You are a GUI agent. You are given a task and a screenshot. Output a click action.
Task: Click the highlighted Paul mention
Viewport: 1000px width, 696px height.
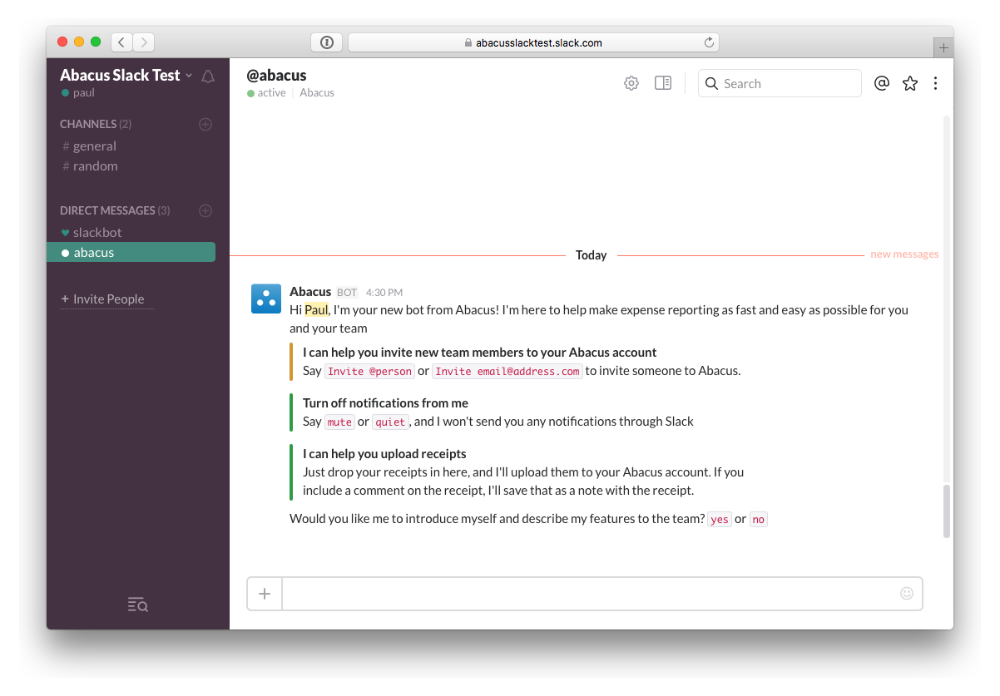click(x=316, y=310)
